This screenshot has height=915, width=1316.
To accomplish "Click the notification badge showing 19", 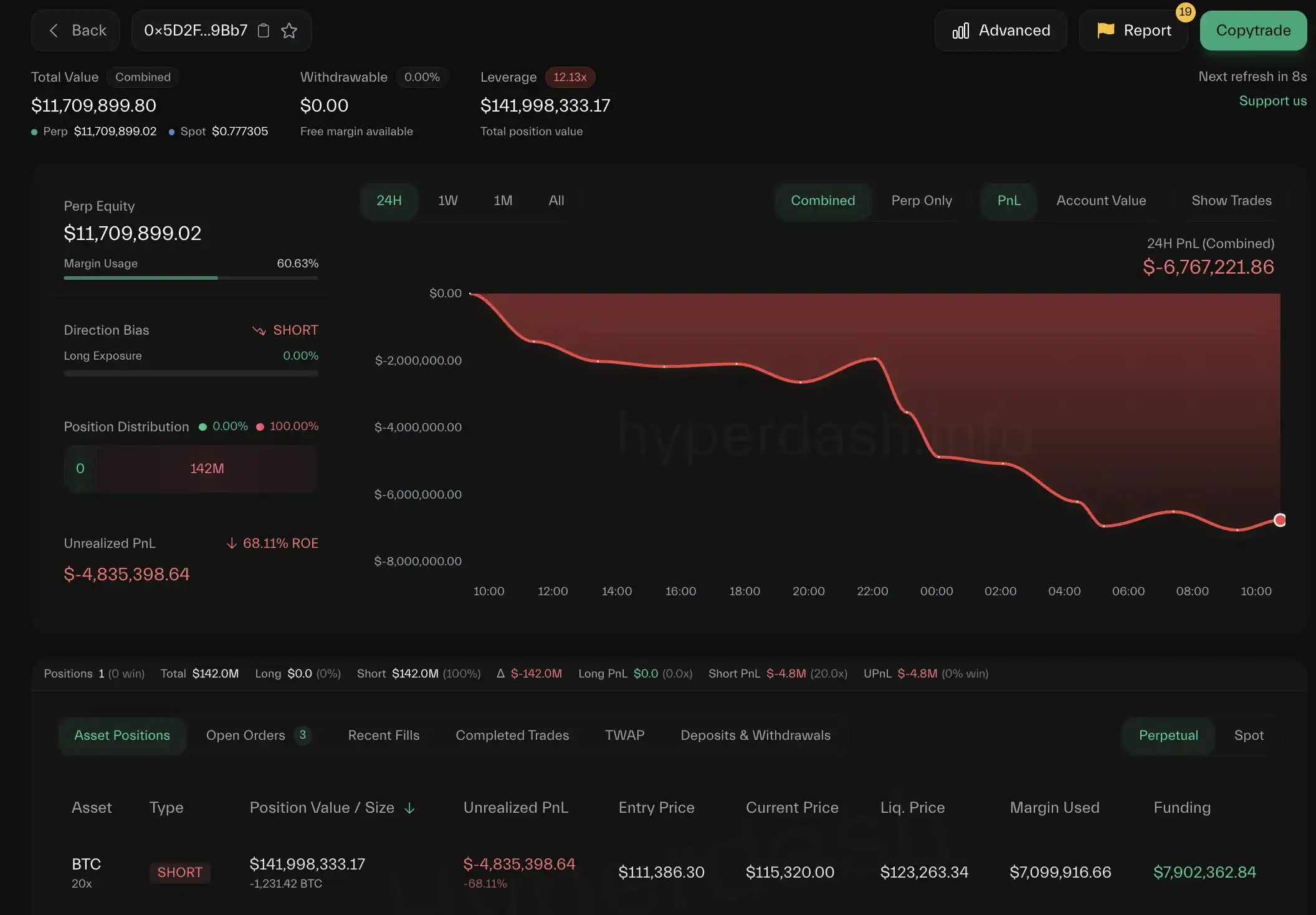I will 1185,12.
